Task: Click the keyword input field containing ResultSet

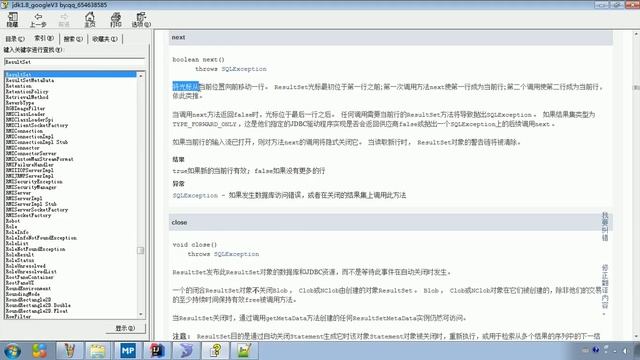Action: [74, 62]
